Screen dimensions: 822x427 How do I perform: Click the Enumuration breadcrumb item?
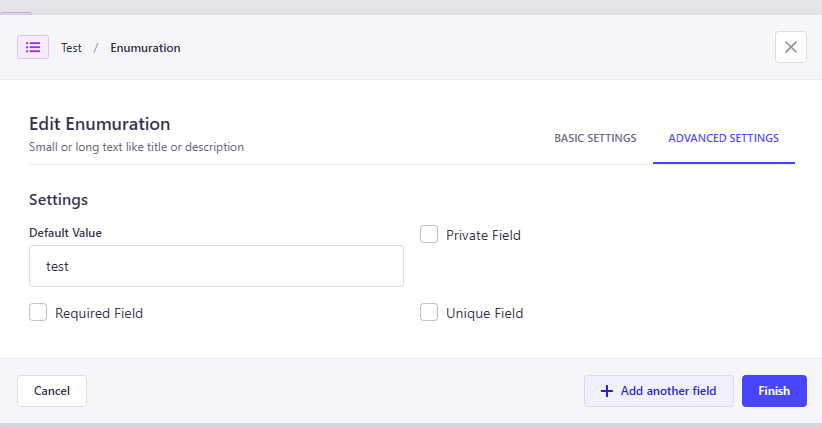pyautogui.click(x=145, y=48)
